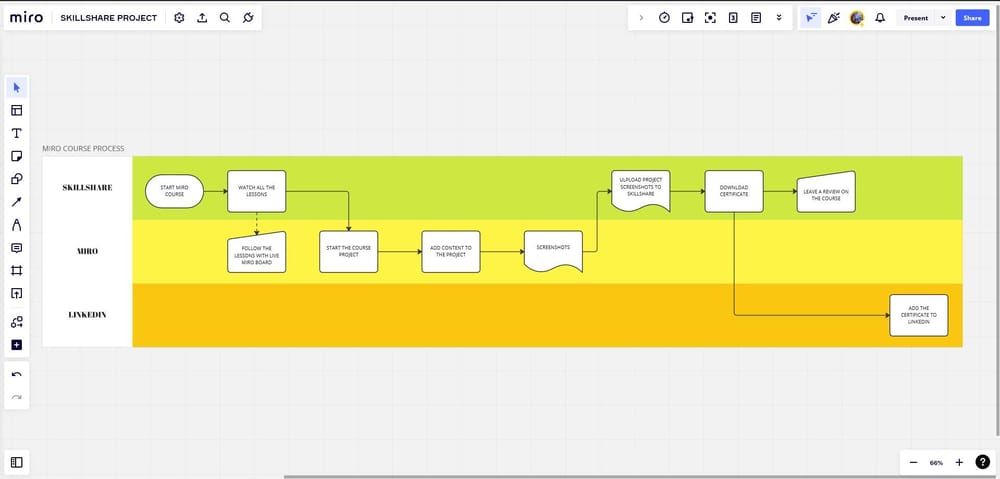Select the DOWNLOAD CERTIFICATE box
The height and width of the screenshot is (479, 1000).
point(734,191)
